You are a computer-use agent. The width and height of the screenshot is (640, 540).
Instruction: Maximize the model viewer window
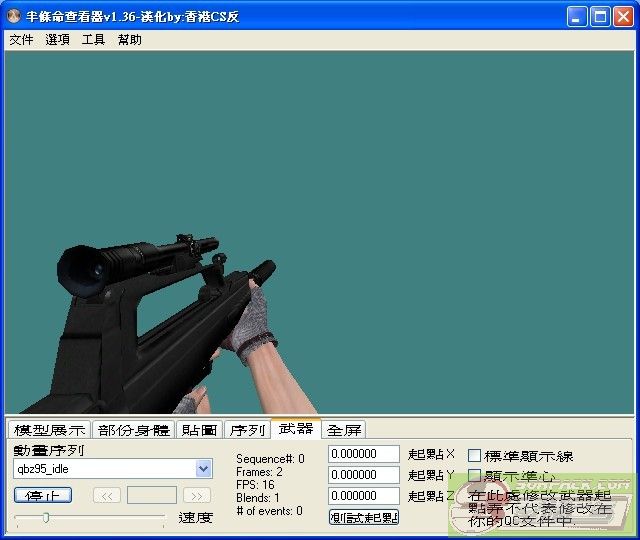pos(600,17)
